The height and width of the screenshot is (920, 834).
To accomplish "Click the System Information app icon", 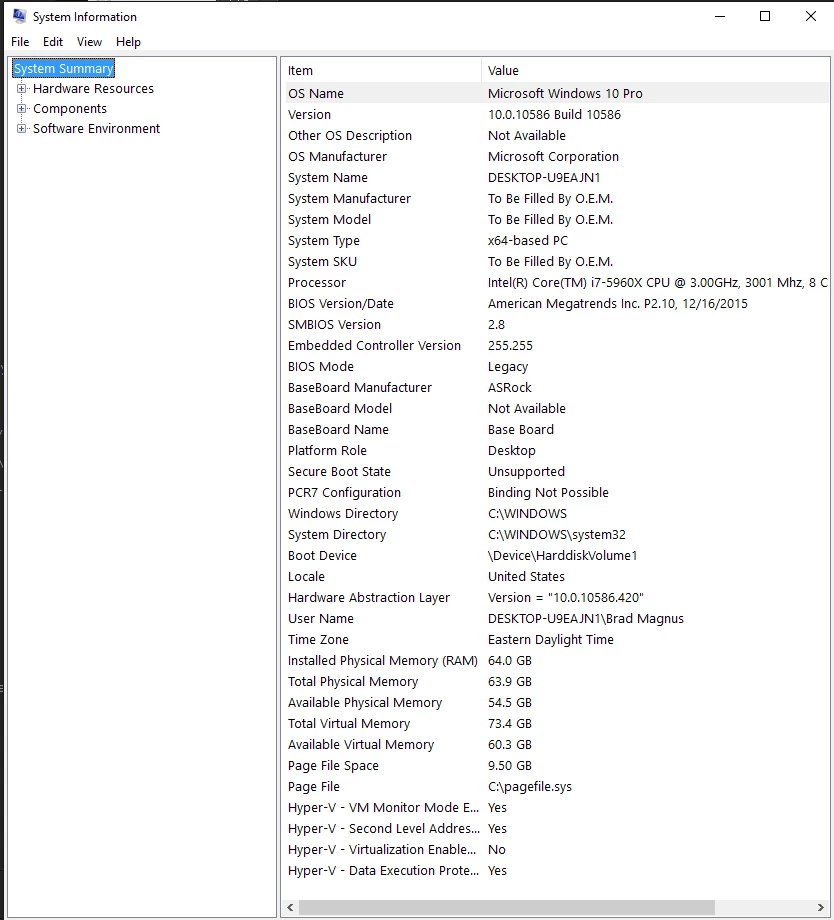I will (x=19, y=16).
